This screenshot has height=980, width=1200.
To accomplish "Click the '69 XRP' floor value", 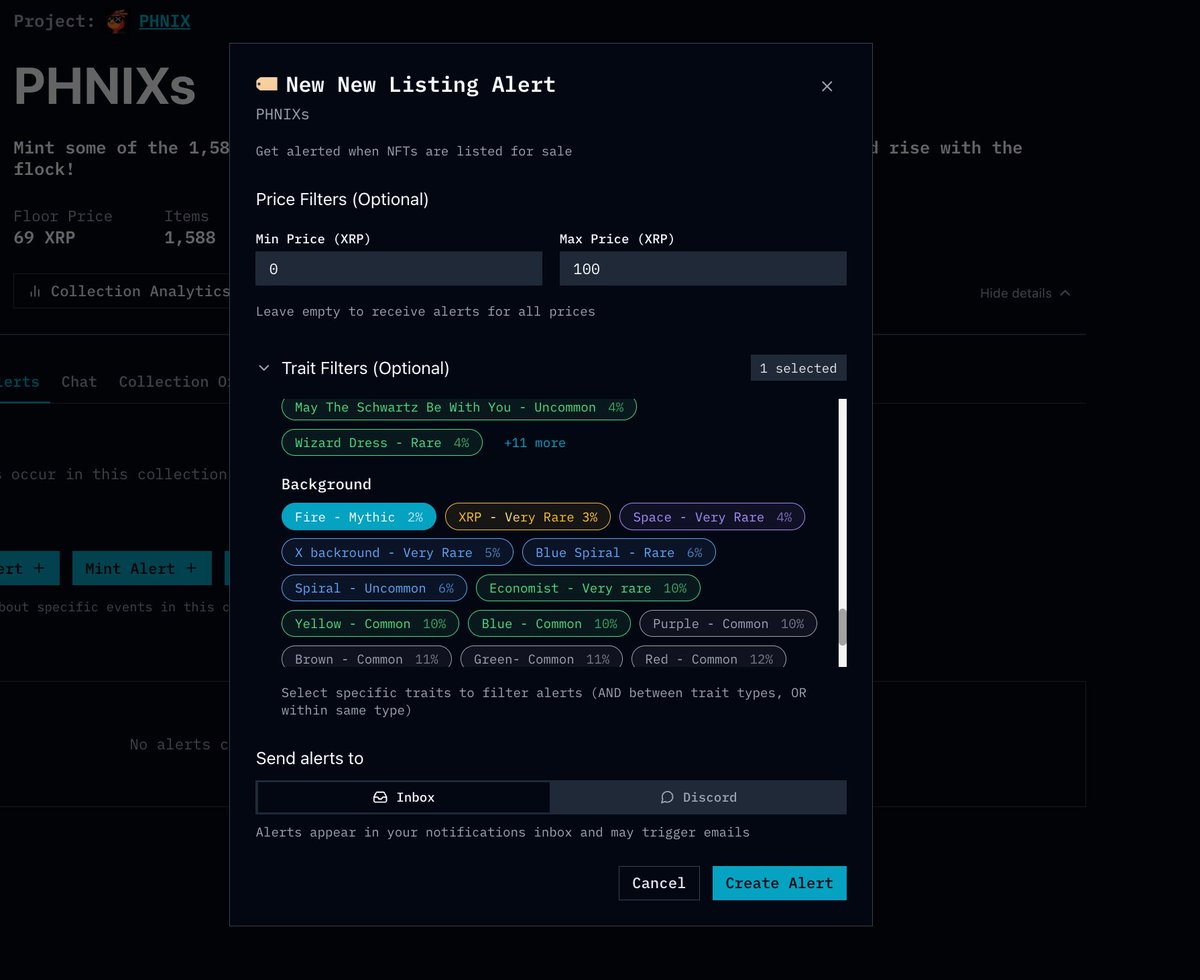I will coord(44,238).
